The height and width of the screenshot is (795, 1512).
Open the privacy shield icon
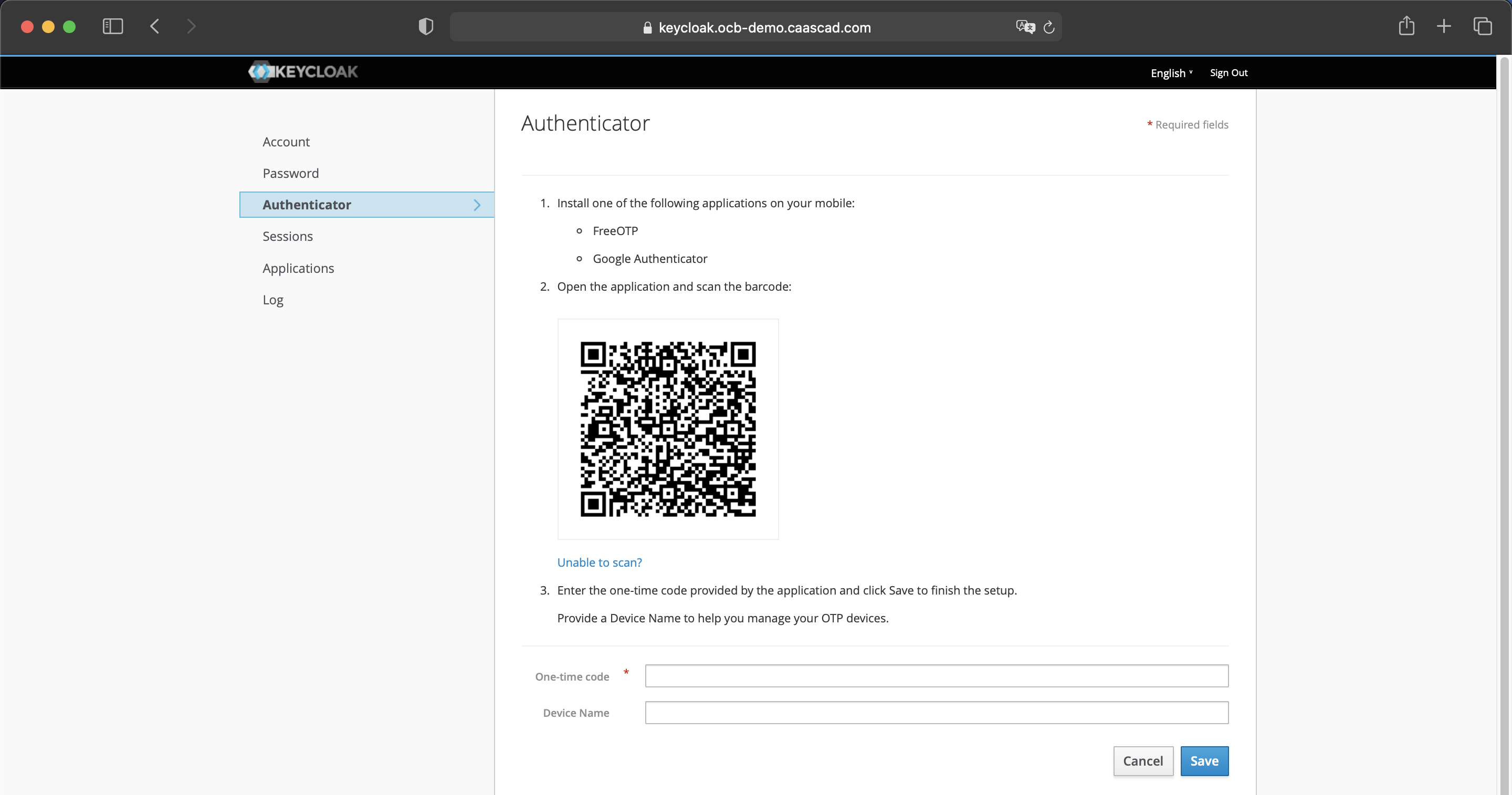tap(426, 26)
